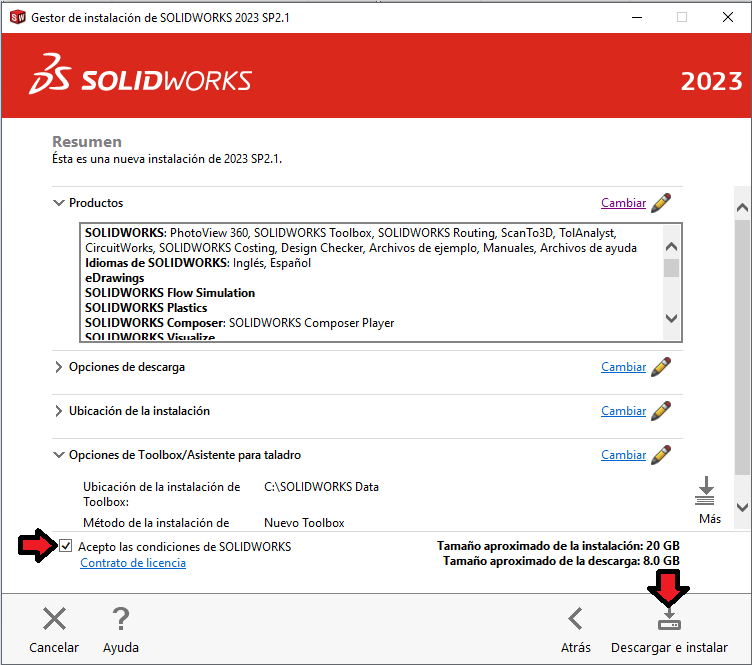Click the Más download arrow icon
Screen dimensions: 752x665
tap(705, 491)
